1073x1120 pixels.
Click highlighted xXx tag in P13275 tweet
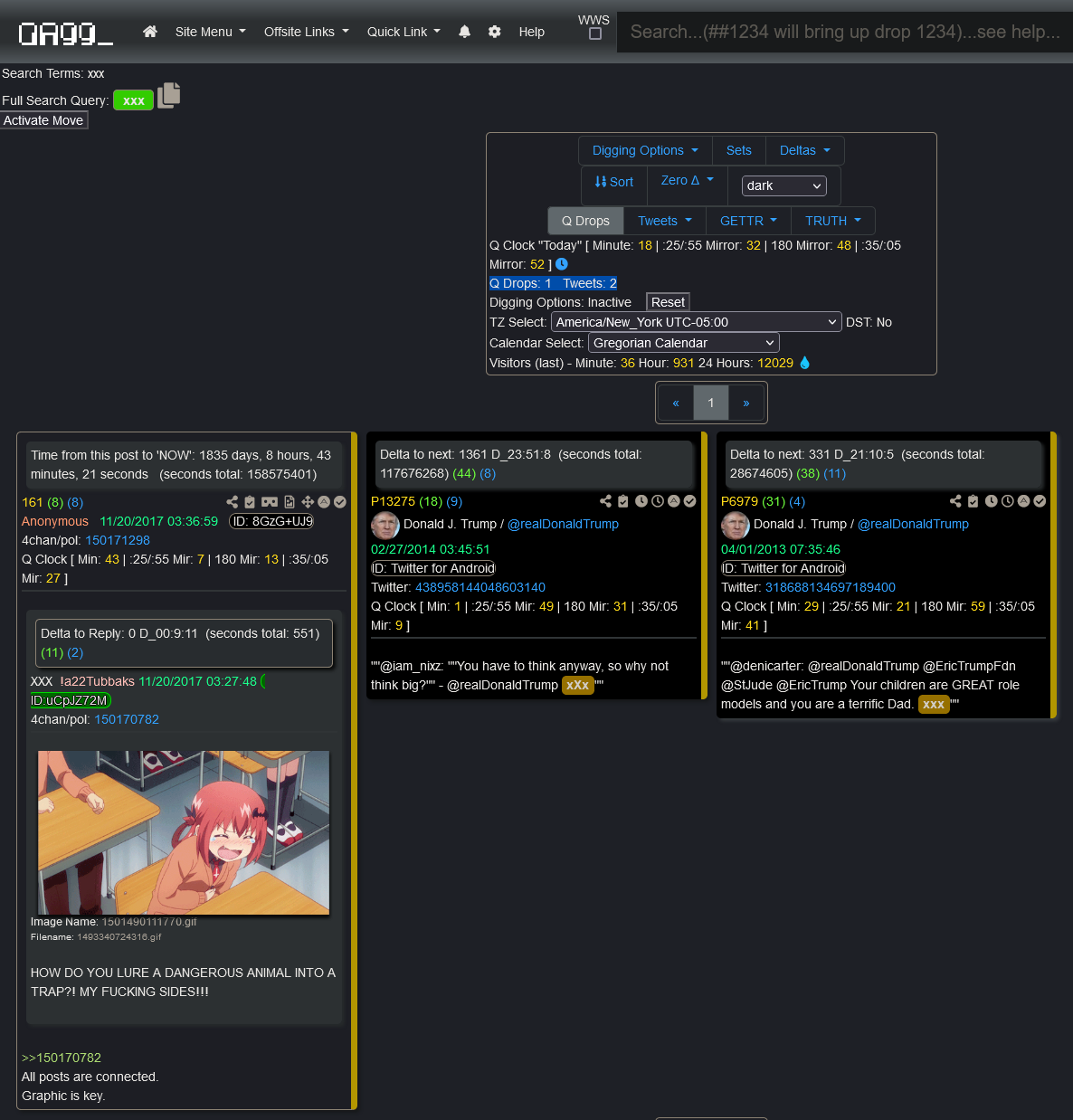click(577, 685)
